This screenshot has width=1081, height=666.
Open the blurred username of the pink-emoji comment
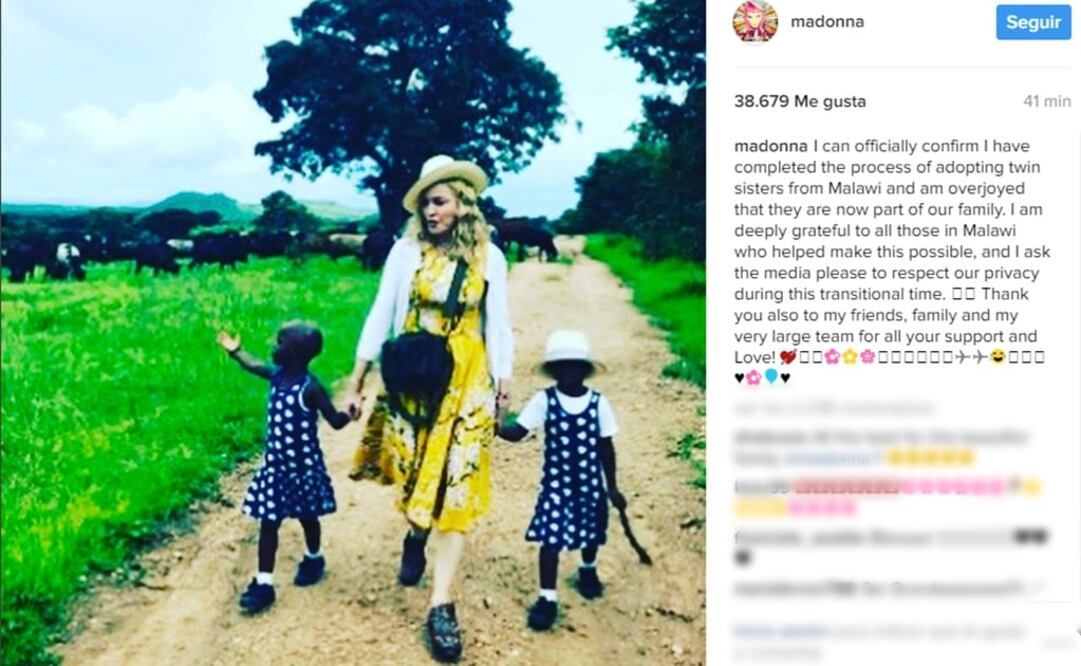coord(762,487)
